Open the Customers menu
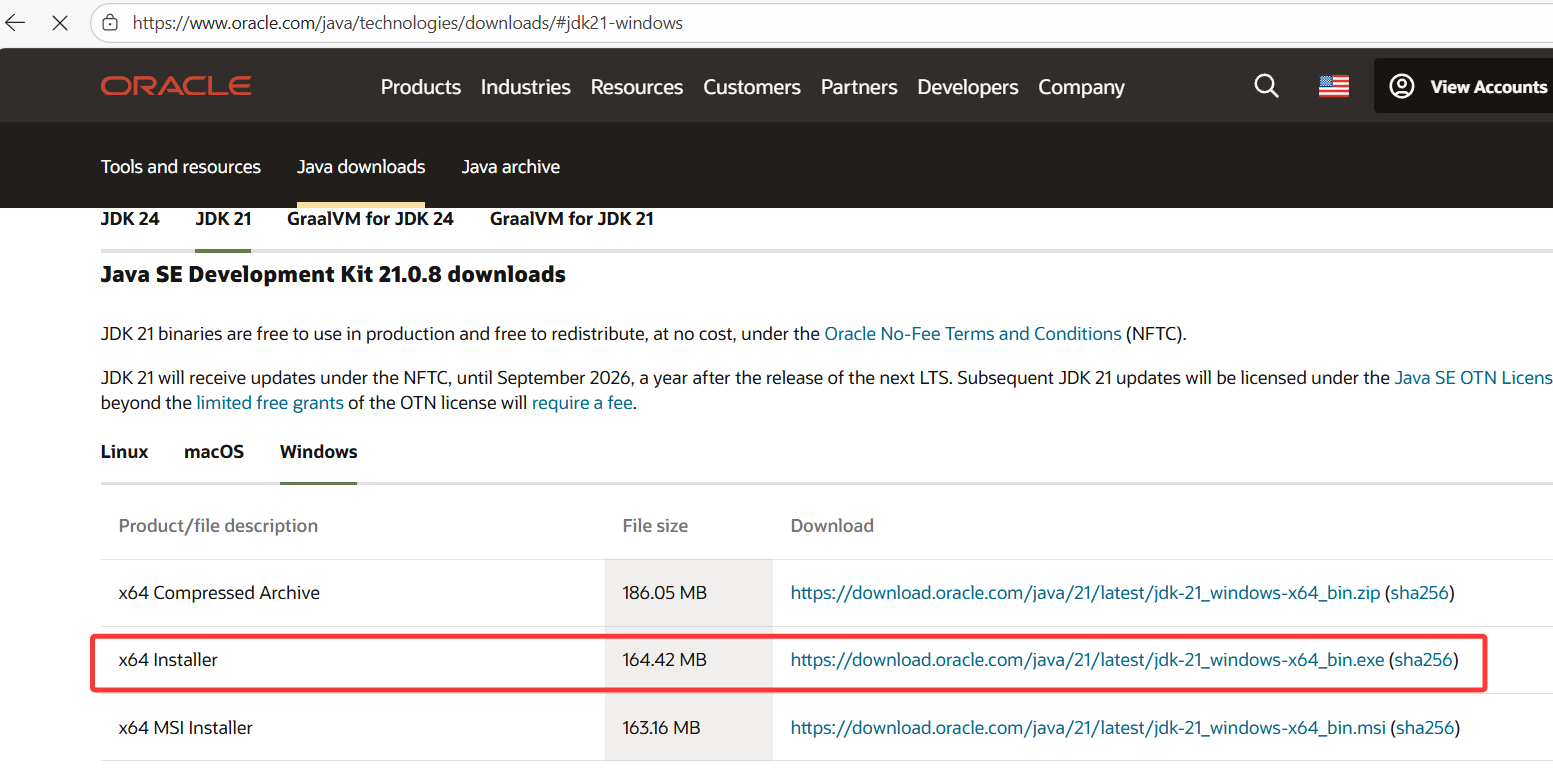Screen dimensions: 1553x773 (752, 87)
